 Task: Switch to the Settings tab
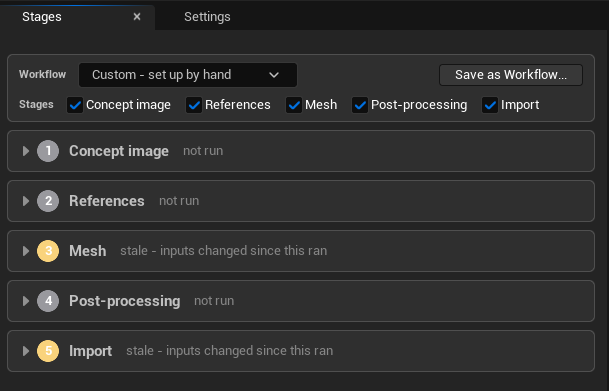tap(207, 17)
